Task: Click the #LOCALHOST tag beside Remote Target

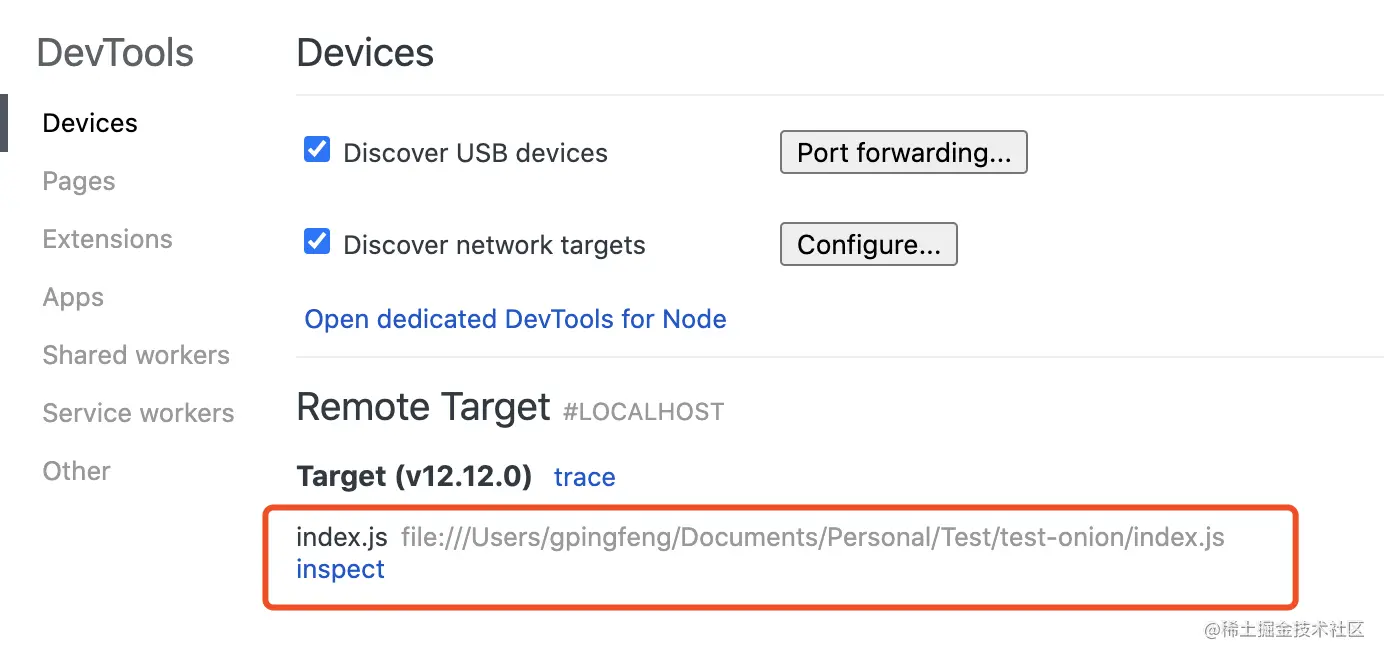Action: click(x=643, y=411)
